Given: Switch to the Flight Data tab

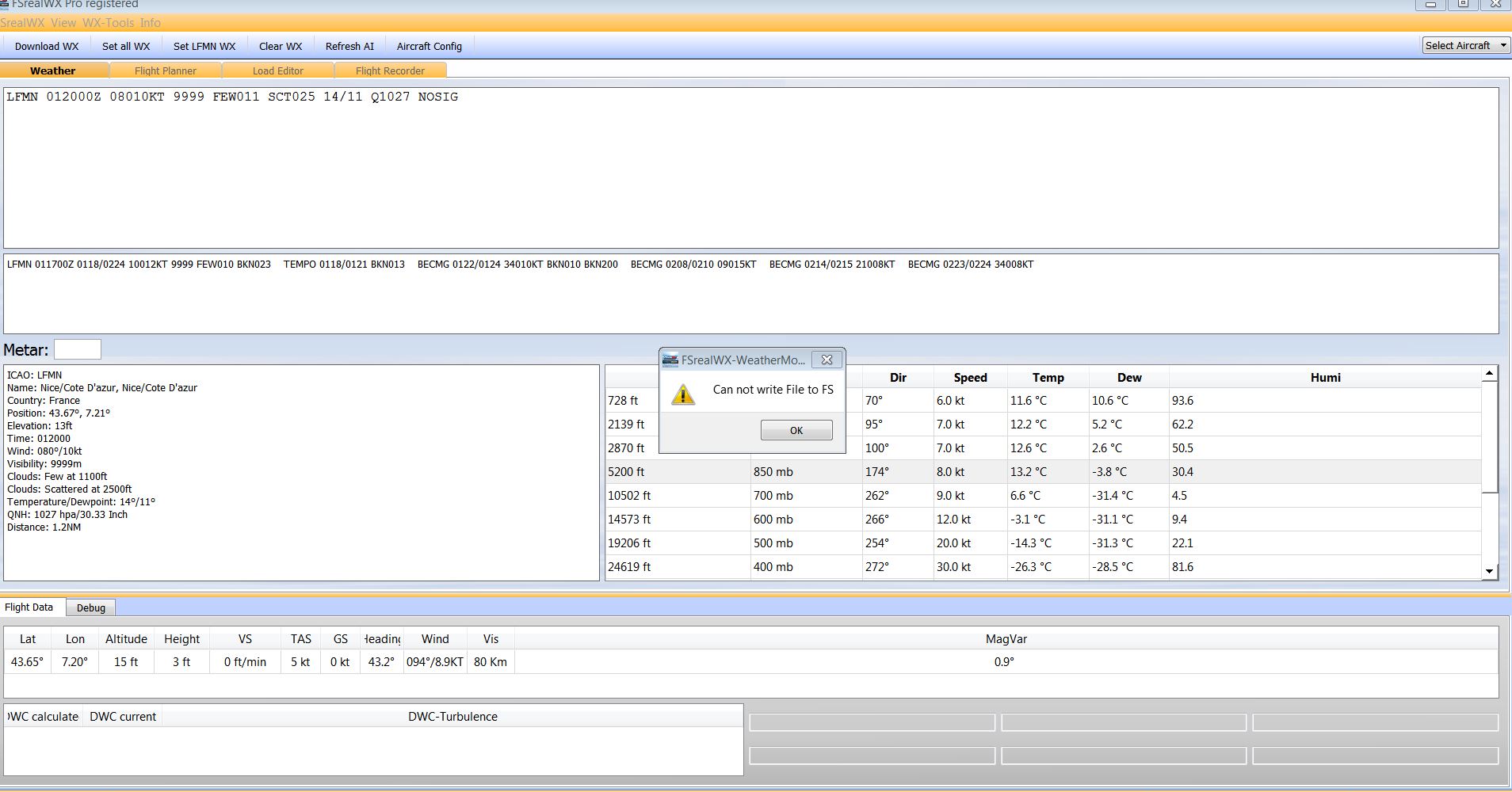Looking at the screenshot, I should click(29, 607).
